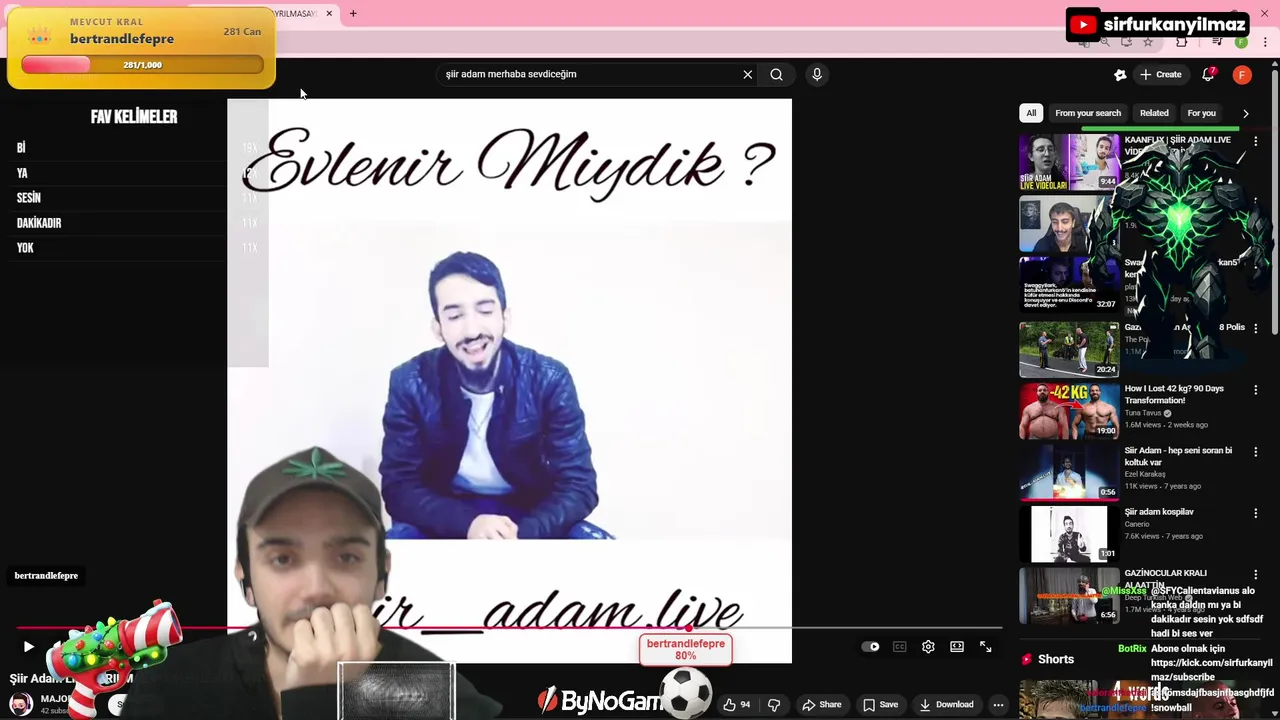Close the current browser tab

click(x=329, y=14)
